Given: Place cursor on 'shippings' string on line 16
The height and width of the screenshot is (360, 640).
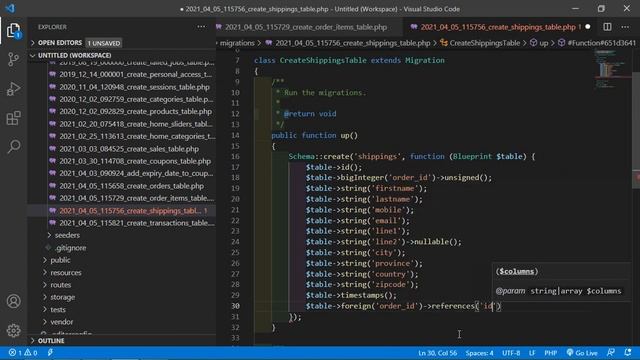Looking at the screenshot, I should (x=378, y=156).
